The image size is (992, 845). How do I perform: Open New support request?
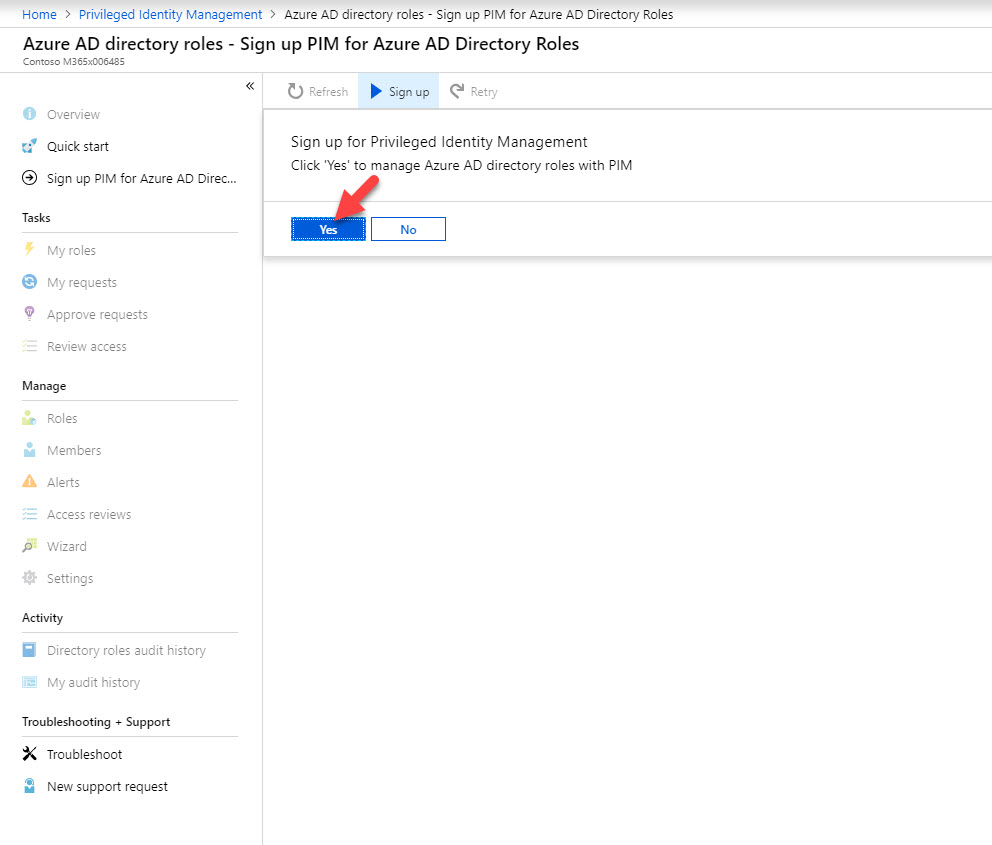(x=108, y=787)
